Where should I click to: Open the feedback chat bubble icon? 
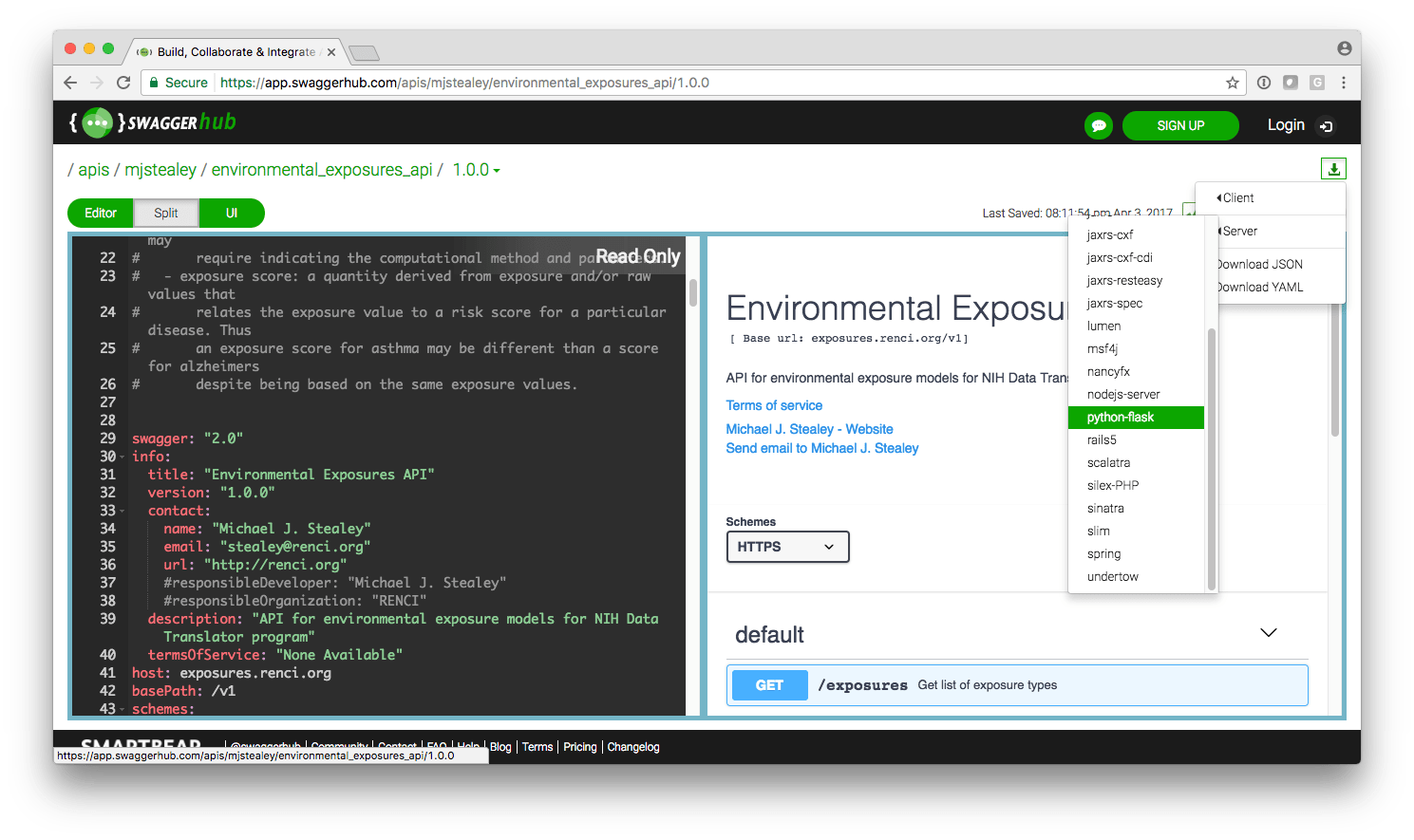click(1098, 124)
